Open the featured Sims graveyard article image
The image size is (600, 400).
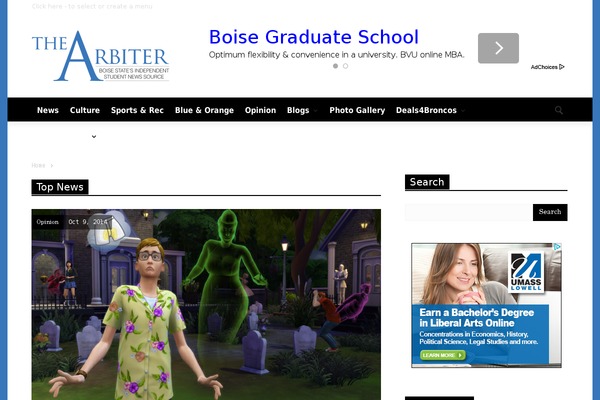pyautogui.click(x=206, y=304)
